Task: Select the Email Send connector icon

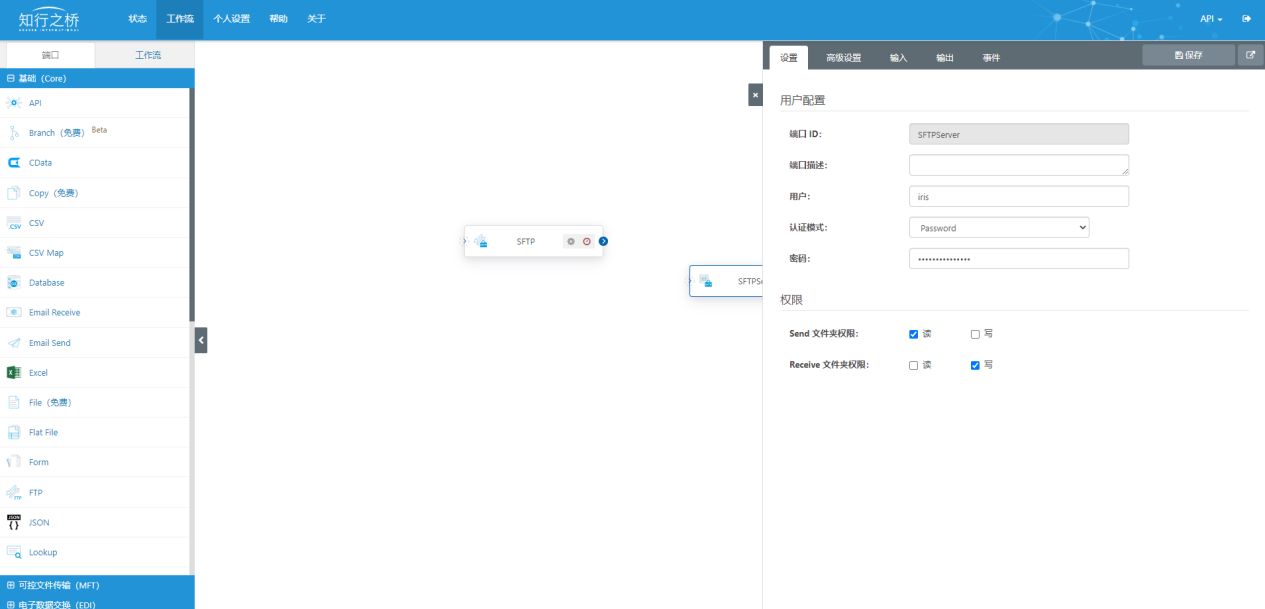Action: click(14, 343)
